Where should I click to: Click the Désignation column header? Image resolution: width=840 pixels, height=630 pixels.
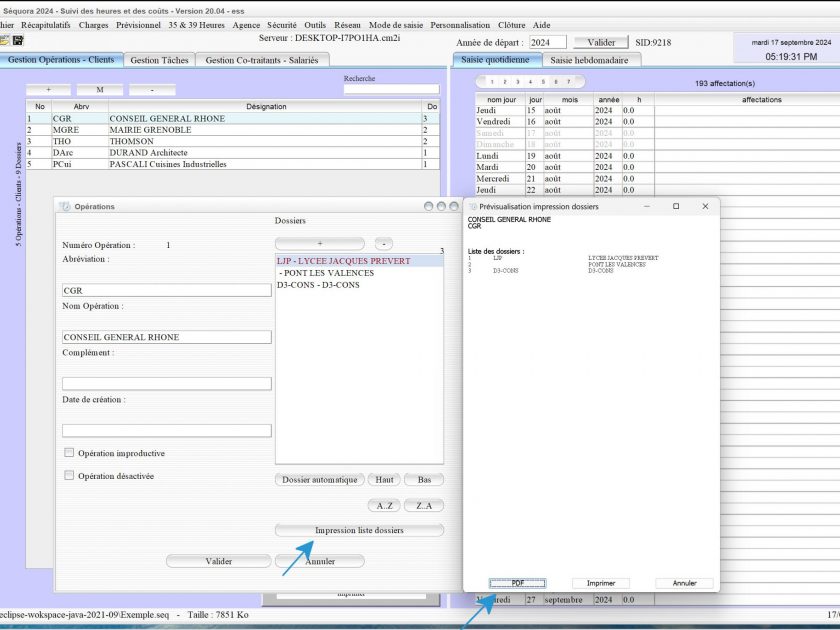tap(266, 107)
